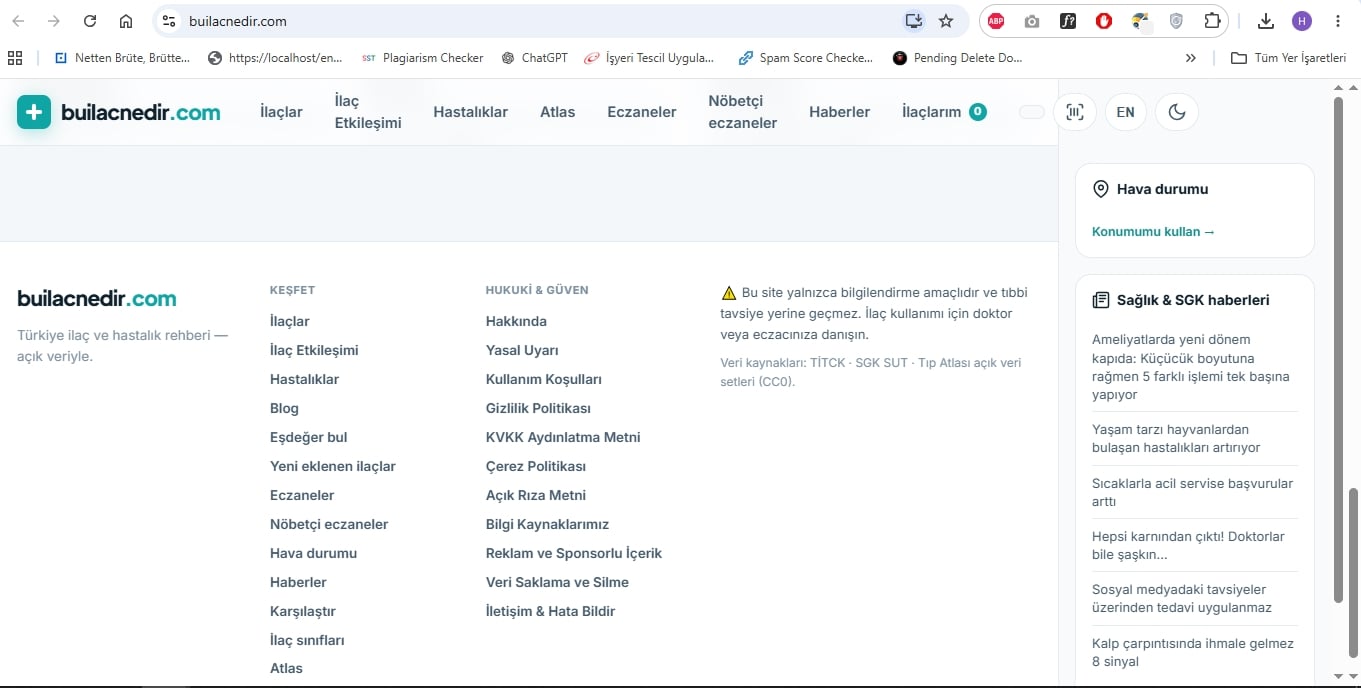
Task: Toggle dark mode with the moon icon
Action: 1177,112
